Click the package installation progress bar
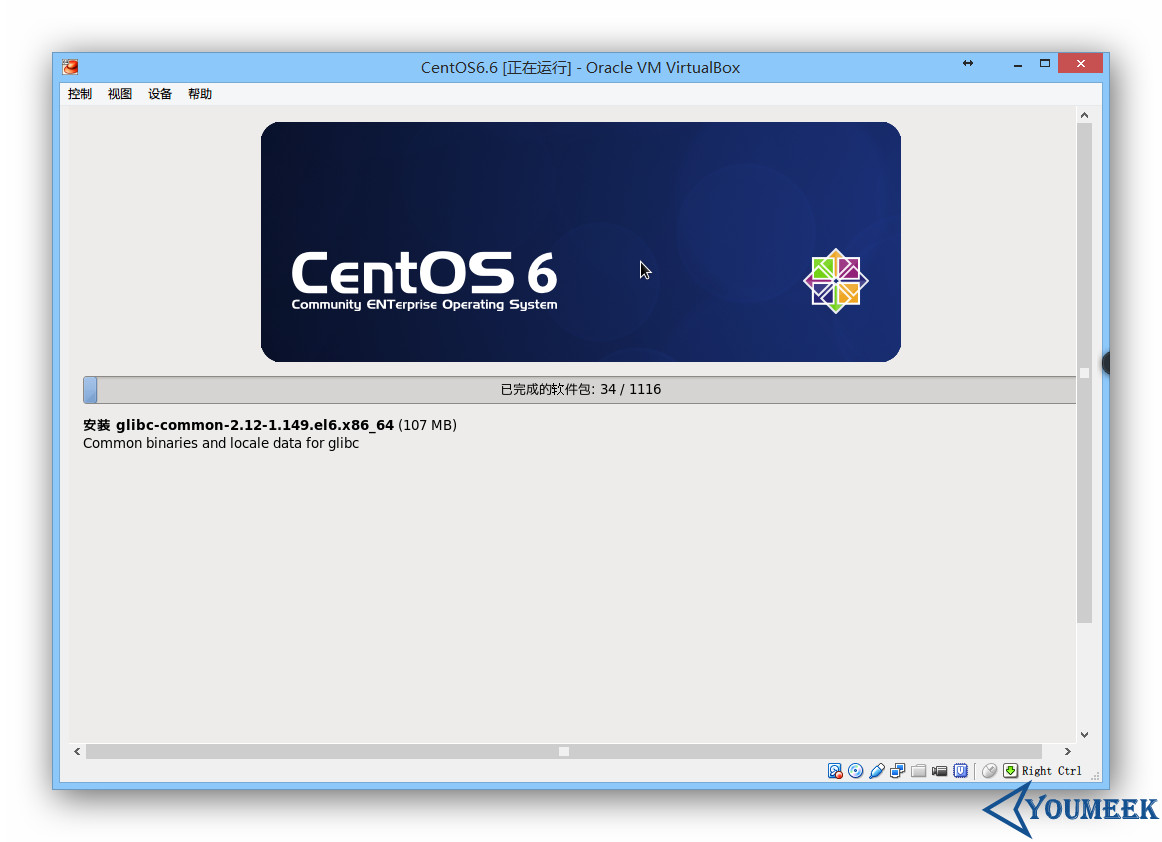Screen dimensions: 1162x842 (x=580, y=389)
